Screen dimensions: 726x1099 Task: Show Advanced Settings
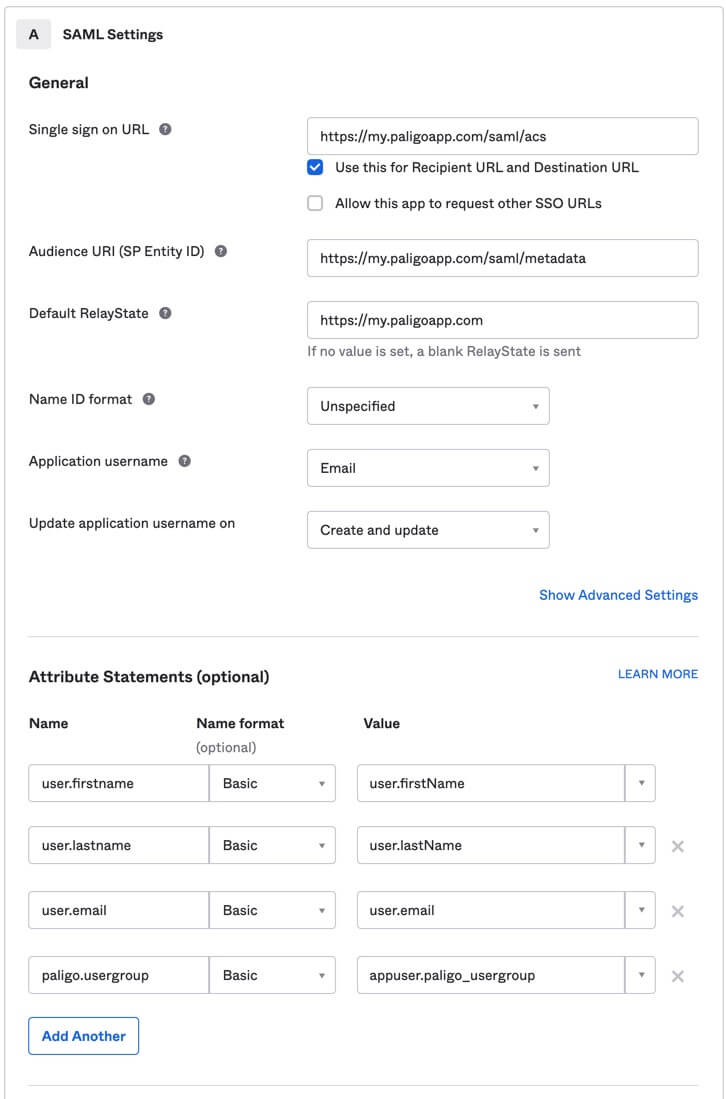(x=618, y=595)
